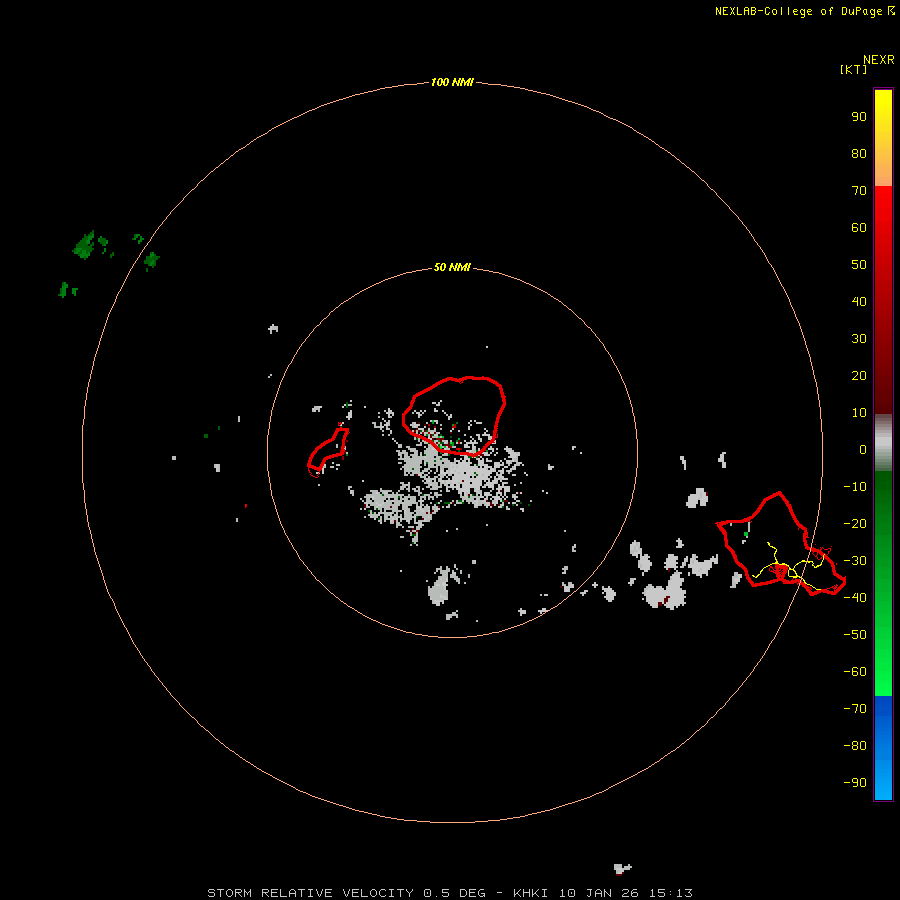This screenshot has height=900, width=900.
Task: Click the -90 value on velocity scale
Action: click(x=855, y=783)
